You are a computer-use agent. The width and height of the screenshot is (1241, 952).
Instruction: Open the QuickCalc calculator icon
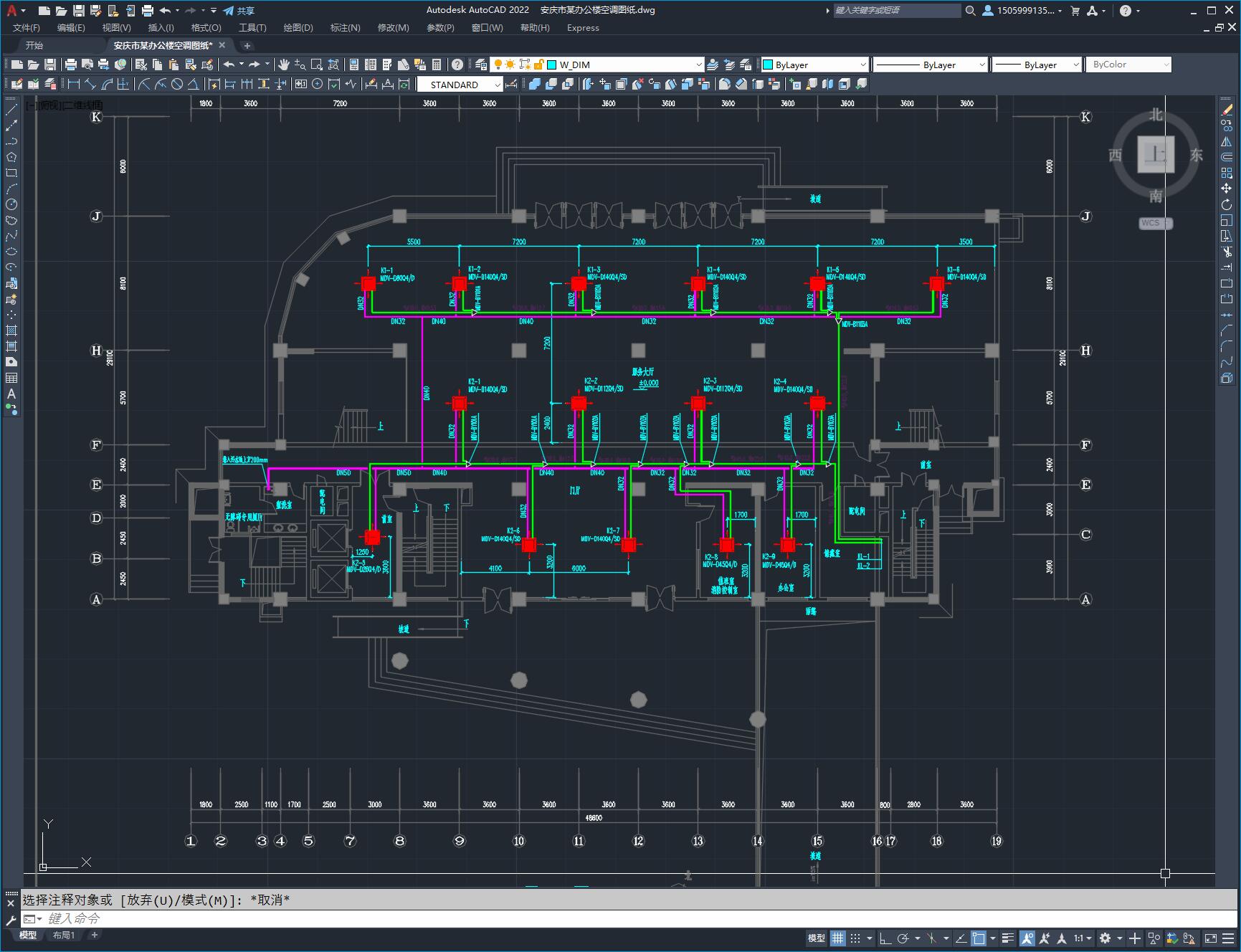(437, 65)
